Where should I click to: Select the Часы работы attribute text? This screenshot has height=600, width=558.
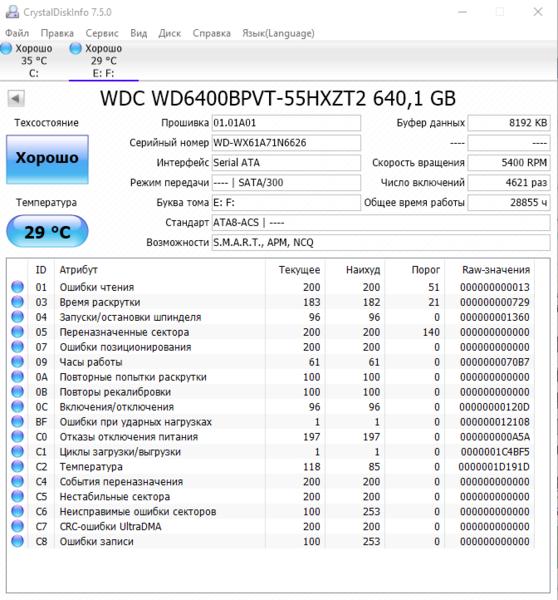click(x=91, y=362)
